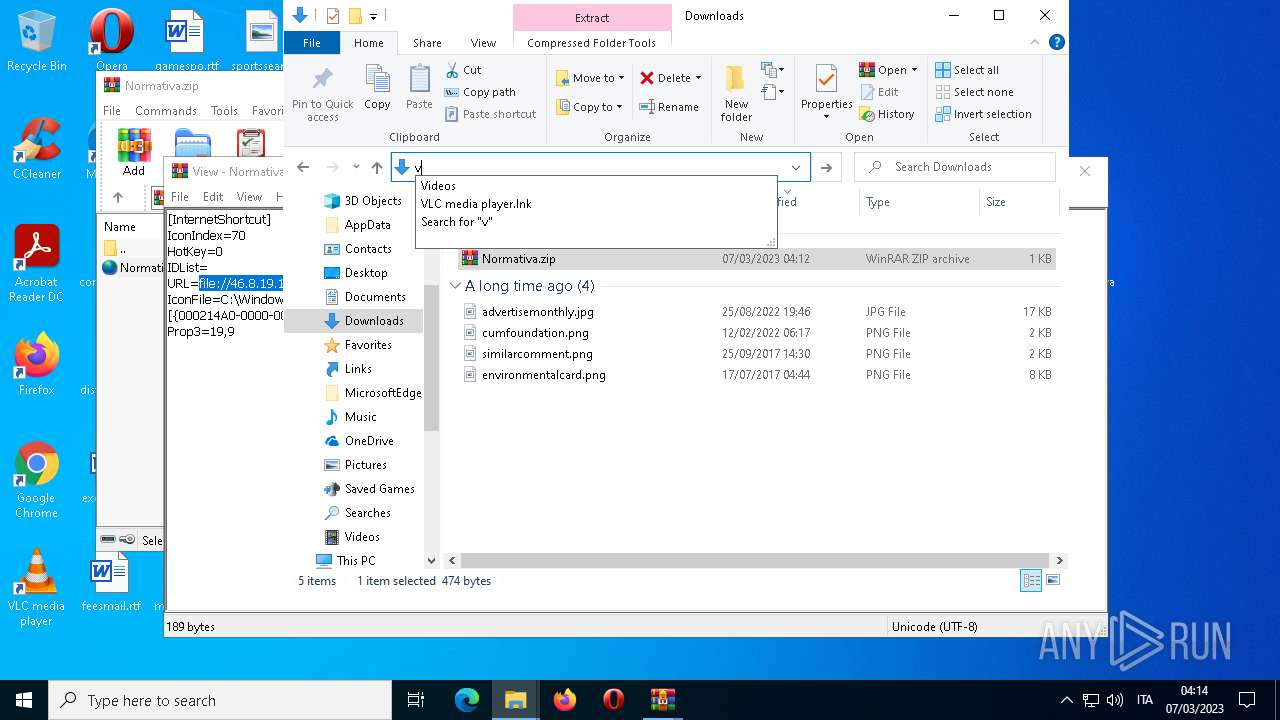
Task: Collapse the A long time ago group
Action: pos(455,286)
